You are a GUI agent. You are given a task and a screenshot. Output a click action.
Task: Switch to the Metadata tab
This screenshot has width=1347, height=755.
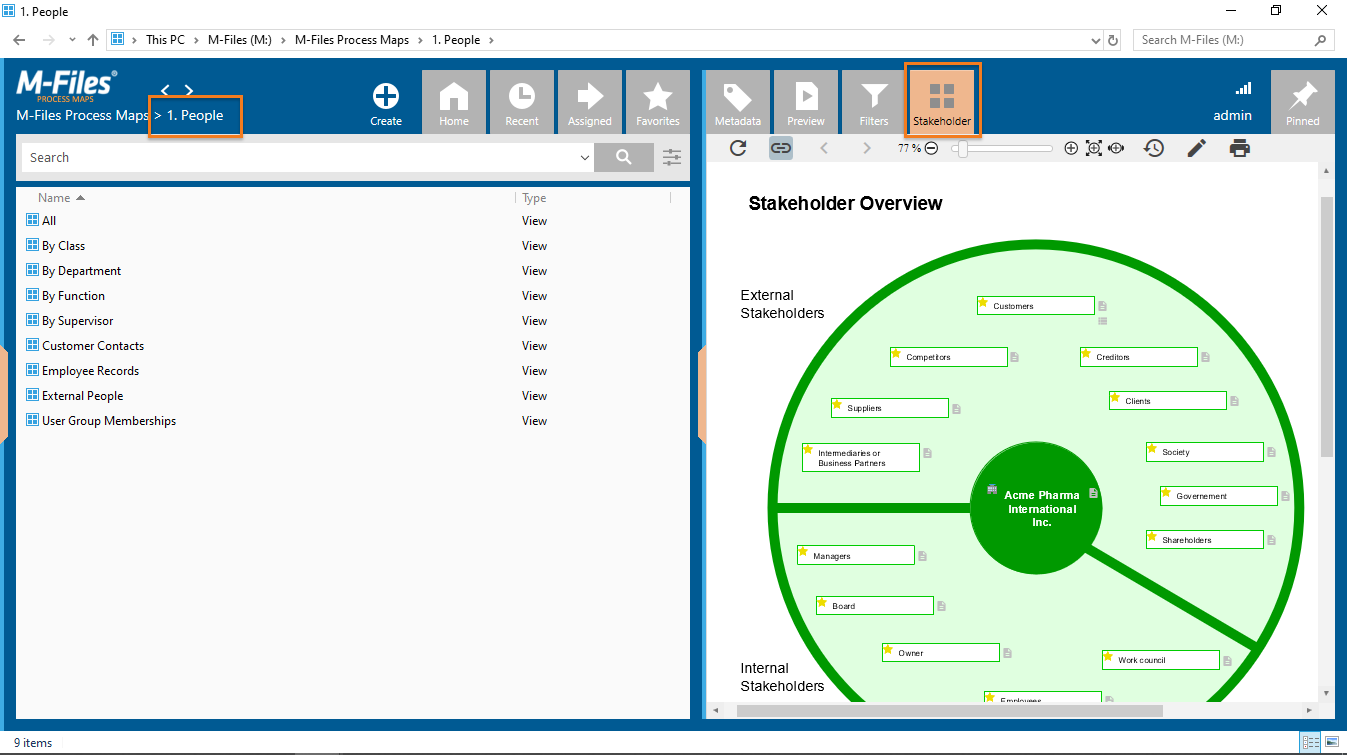738,102
